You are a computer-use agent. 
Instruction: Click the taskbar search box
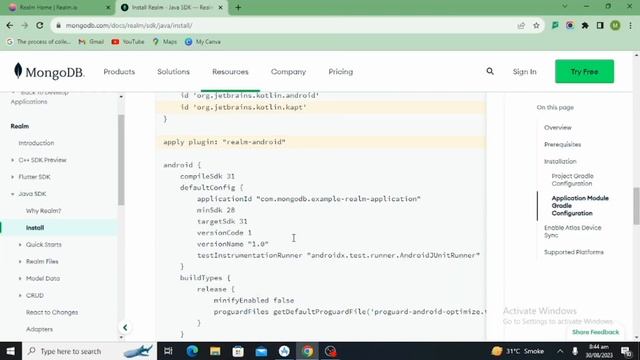(89, 351)
